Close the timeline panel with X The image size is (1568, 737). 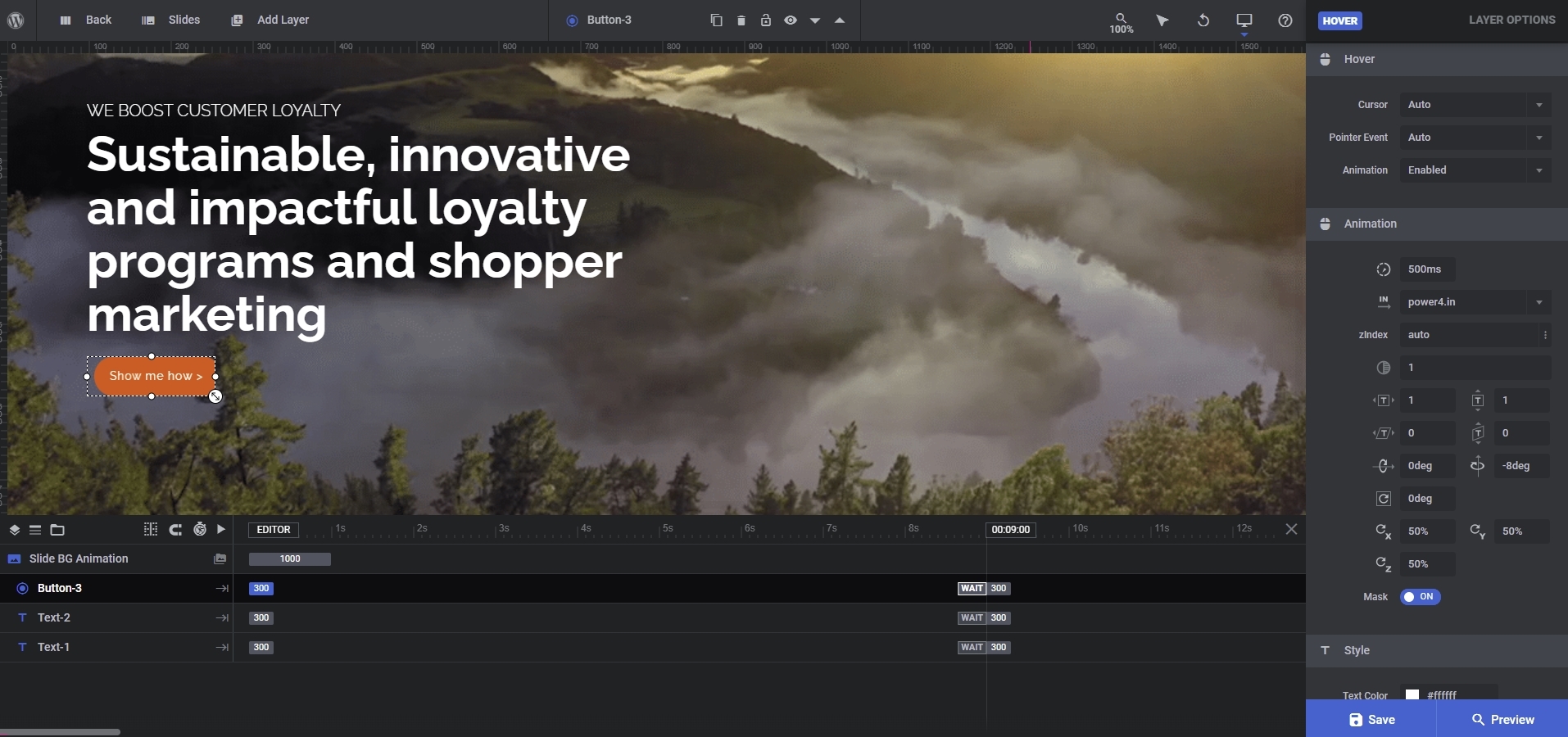coord(1291,530)
